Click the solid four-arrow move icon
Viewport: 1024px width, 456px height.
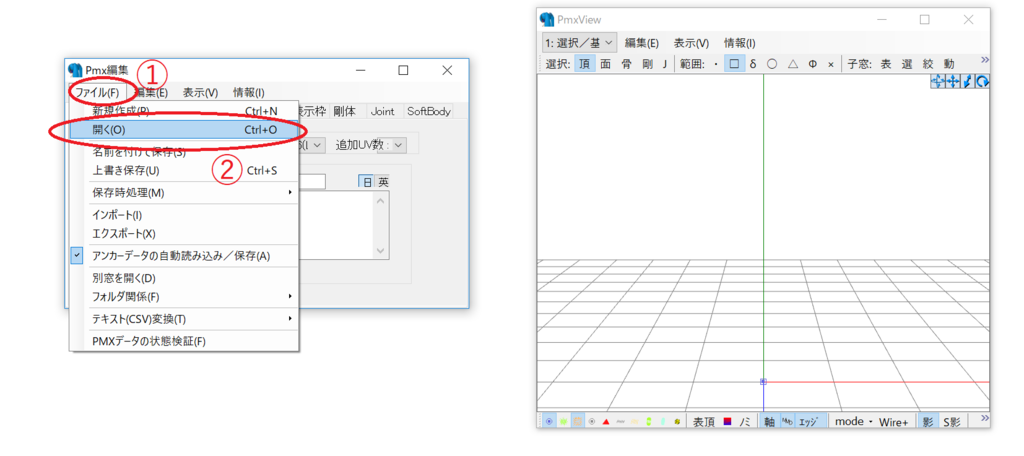pos(952,82)
